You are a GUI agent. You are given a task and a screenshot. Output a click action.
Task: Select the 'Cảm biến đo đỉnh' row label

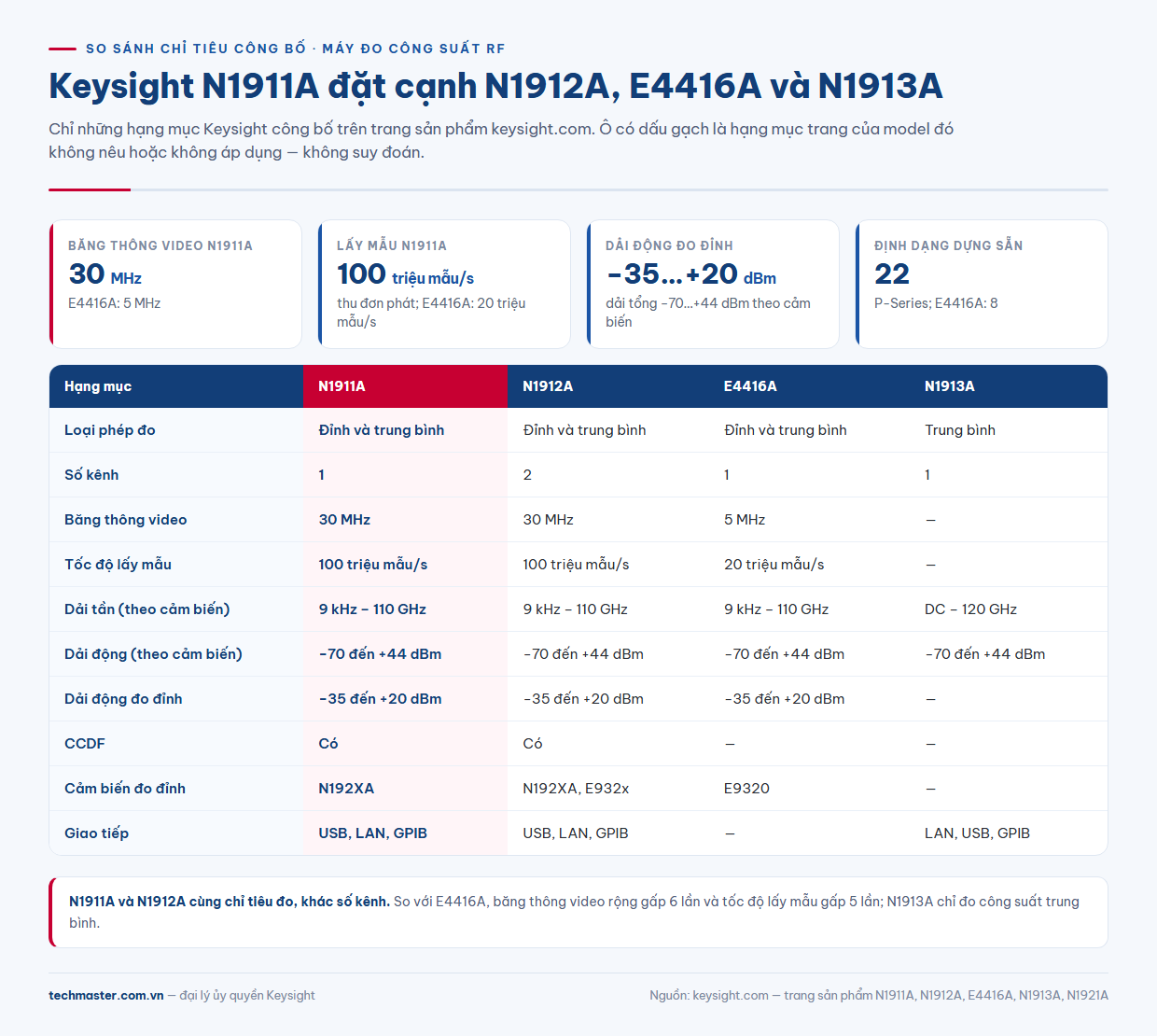(125, 789)
